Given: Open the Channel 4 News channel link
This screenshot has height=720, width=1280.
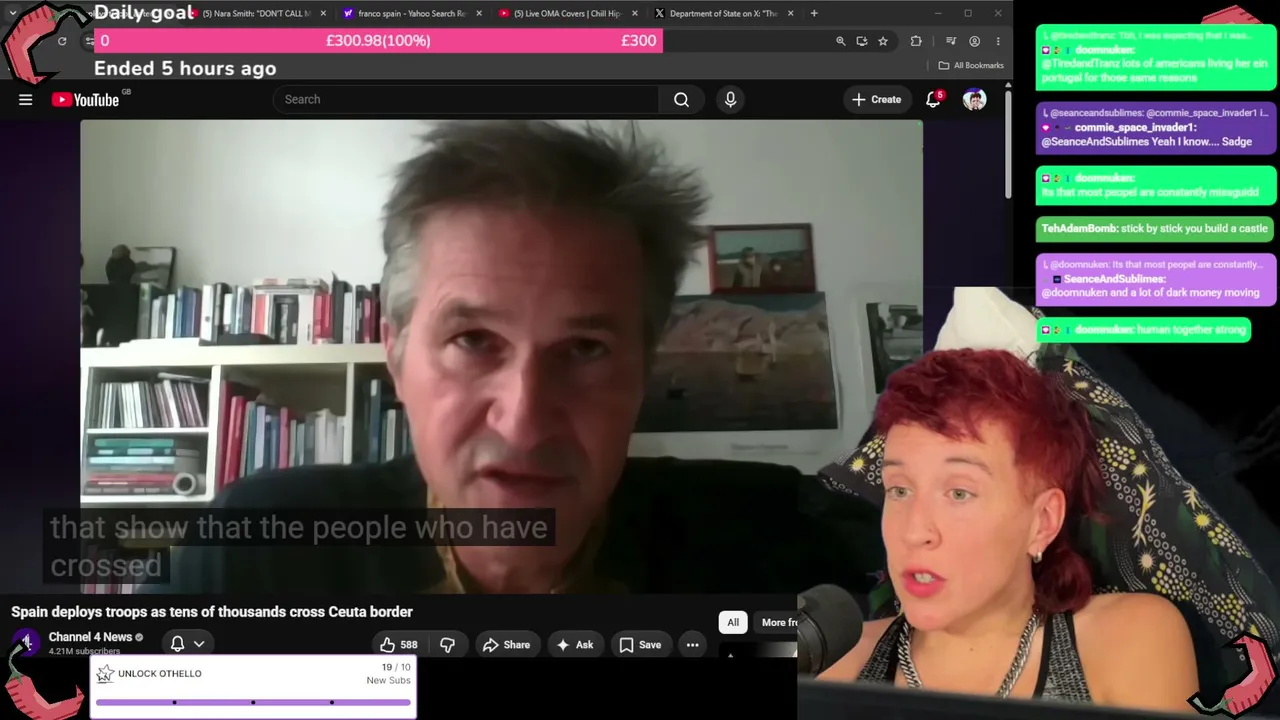Looking at the screenshot, I should [x=90, y=637].
